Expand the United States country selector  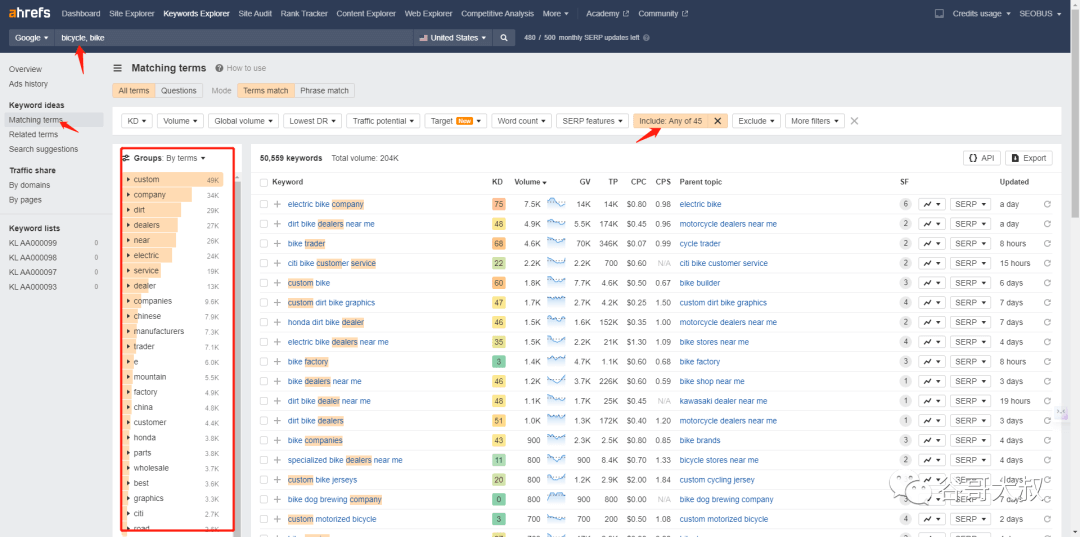coord(453,38)
